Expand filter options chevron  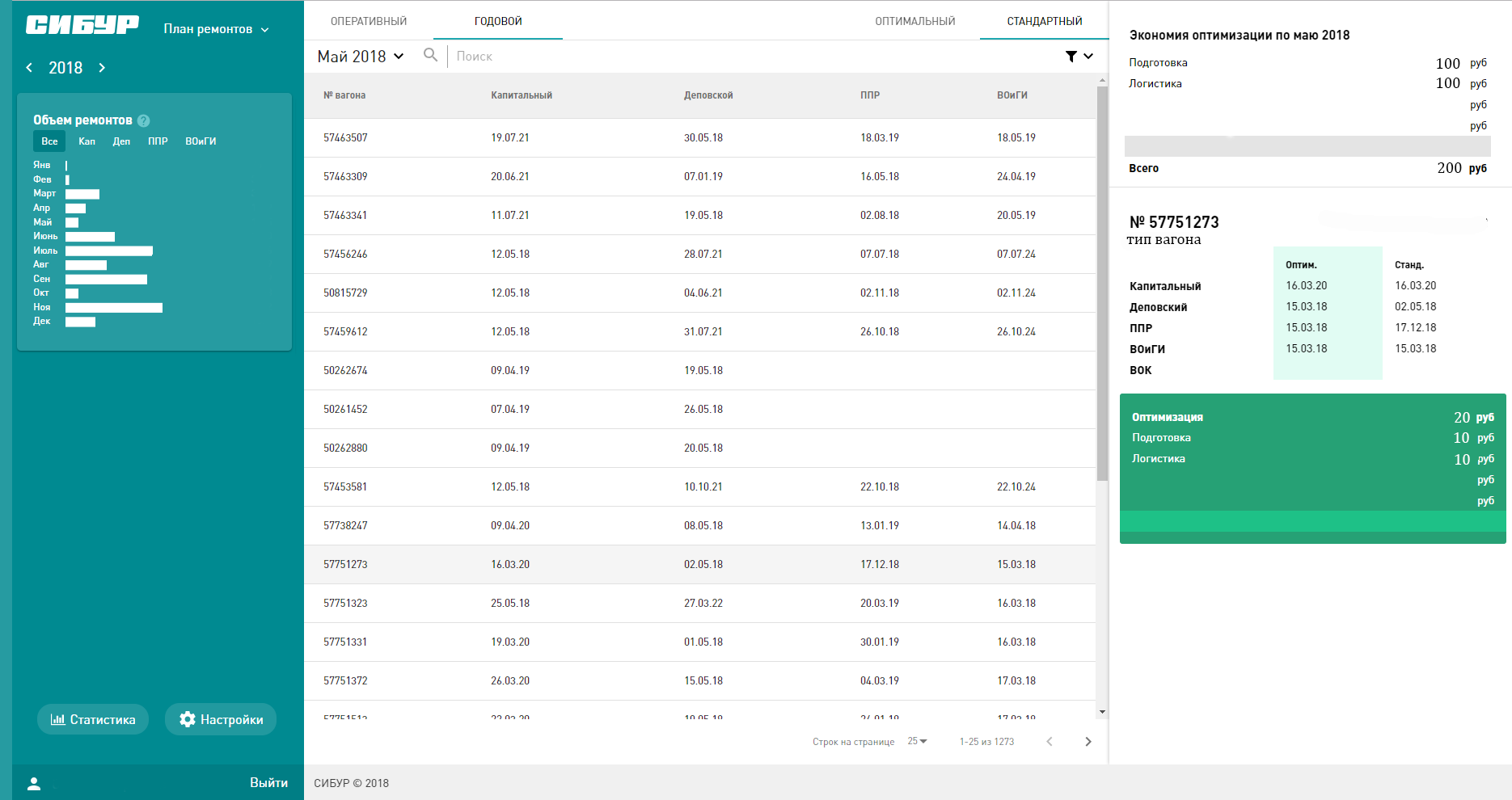coord(1088,56)
